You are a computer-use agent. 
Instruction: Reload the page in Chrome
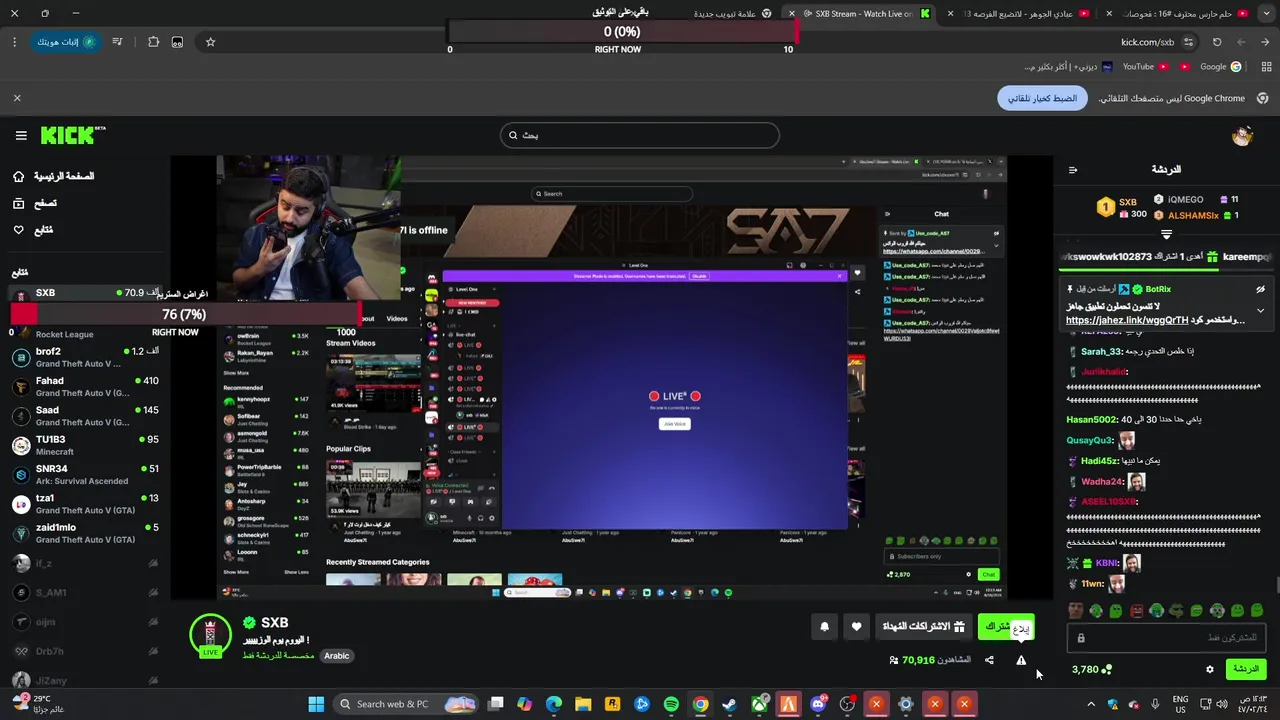pos(1217,42)
